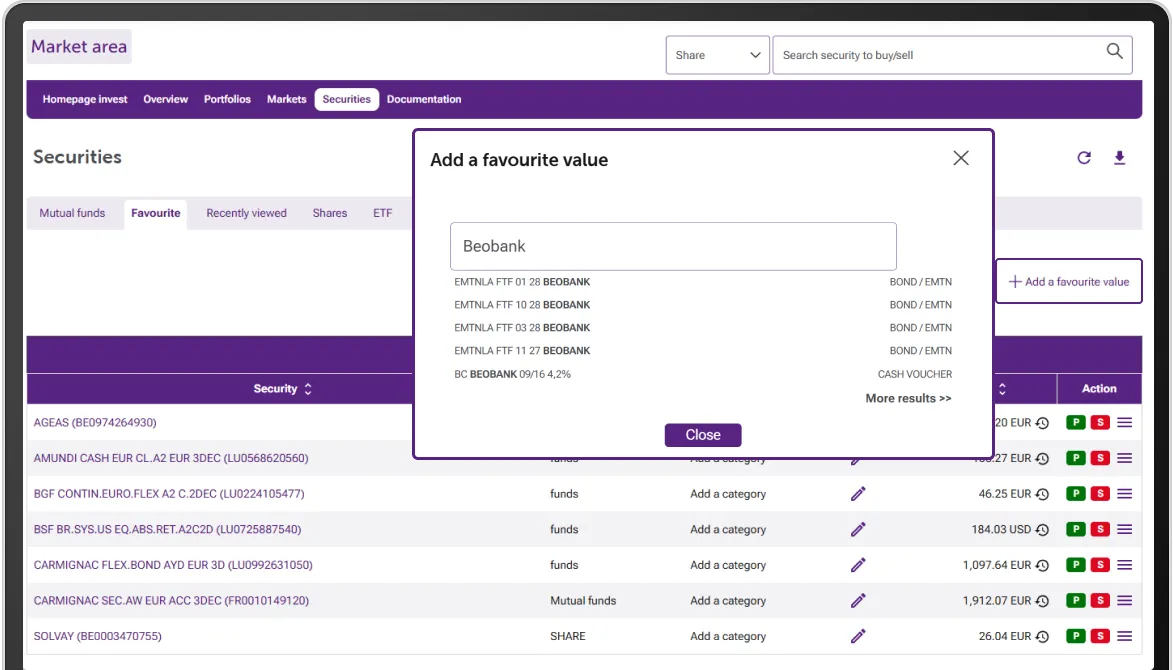The height and width of the screenshot is (670, 1173).
Task: Click Add a category for SOLVAY
Action: 728,636
